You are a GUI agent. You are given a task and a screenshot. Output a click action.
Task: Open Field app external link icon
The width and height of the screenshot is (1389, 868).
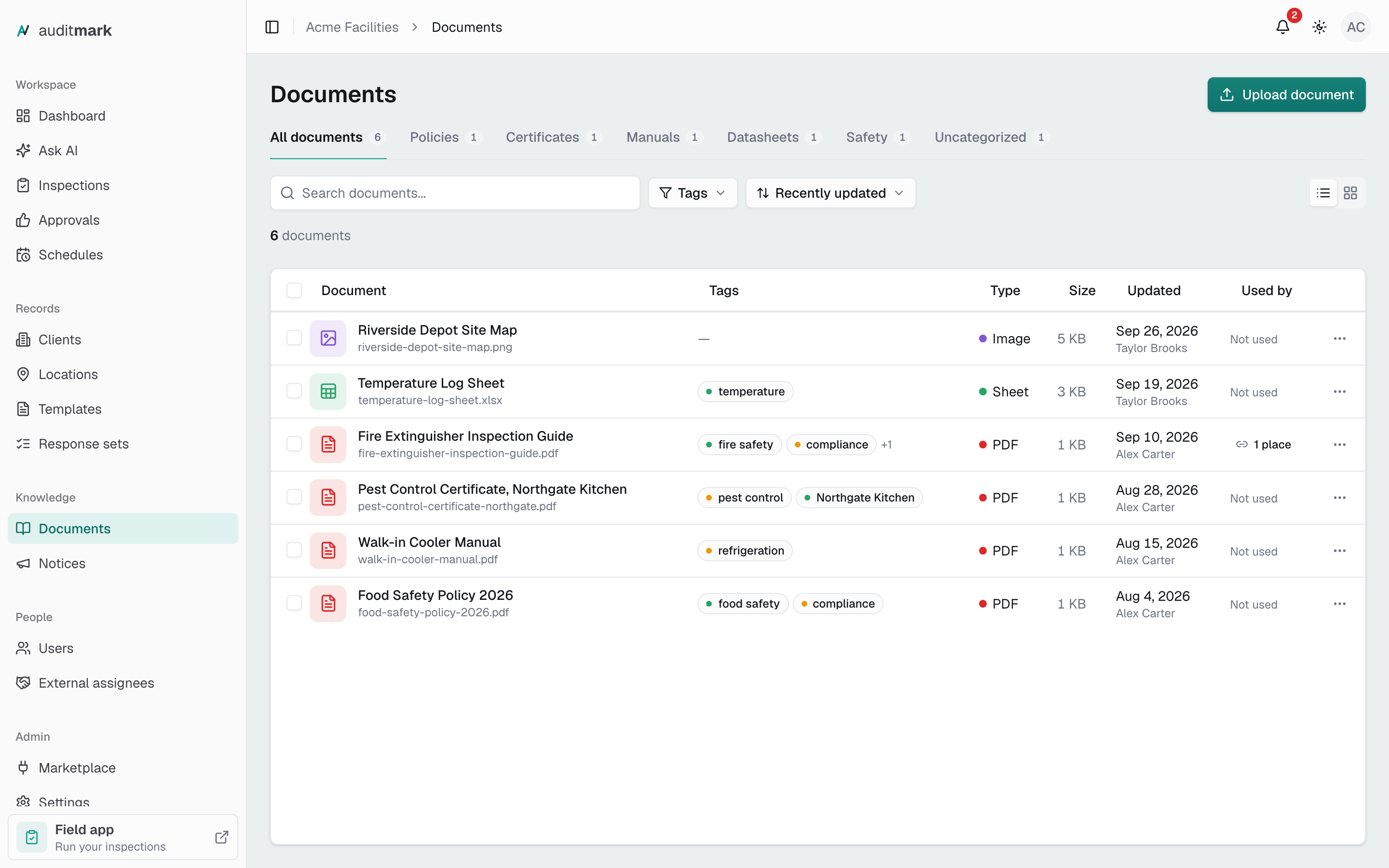[x=221, y=837]
